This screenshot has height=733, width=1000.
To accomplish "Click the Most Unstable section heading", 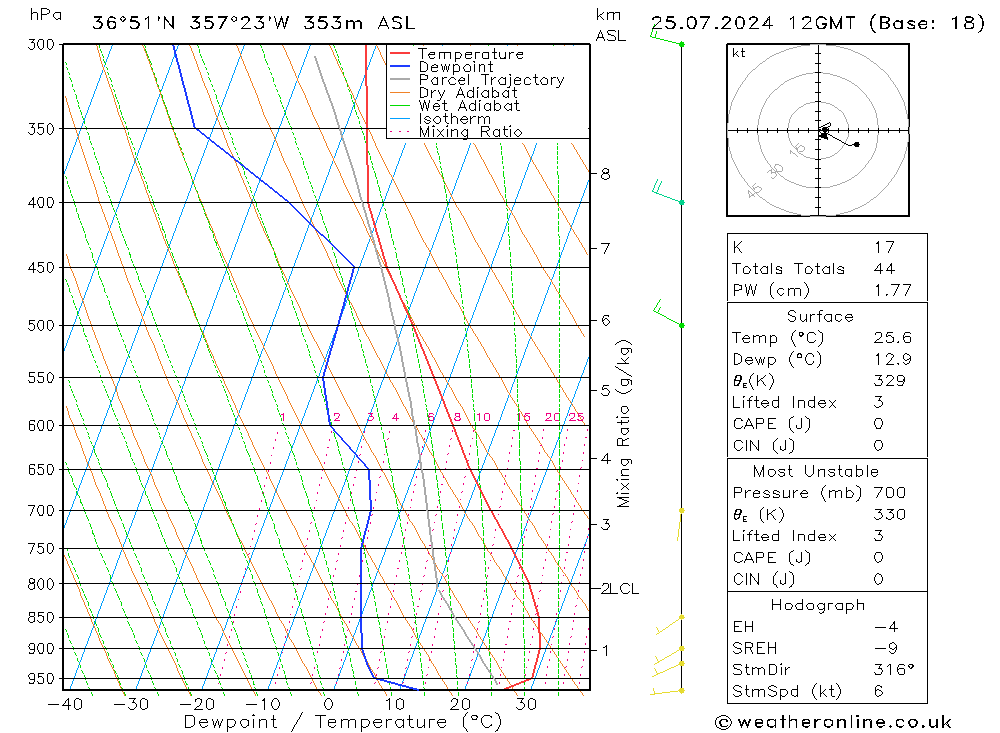I will point(816,471).
